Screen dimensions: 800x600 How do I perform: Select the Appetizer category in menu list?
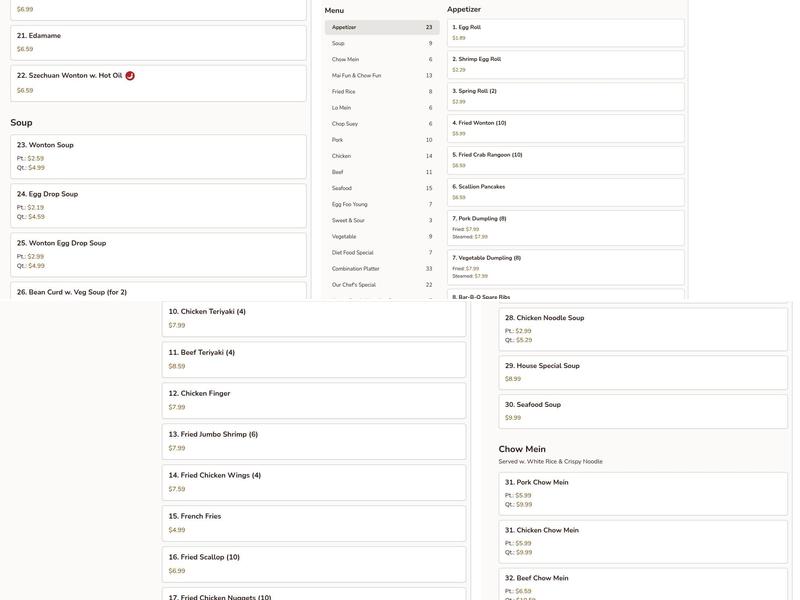coord(381,28)
